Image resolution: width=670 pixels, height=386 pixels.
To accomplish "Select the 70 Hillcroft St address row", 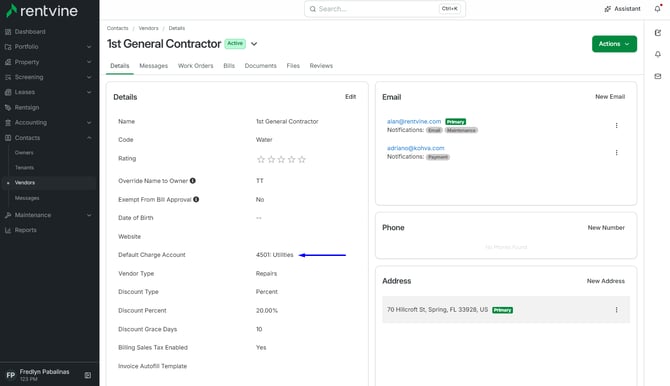I will click(506, 309).
